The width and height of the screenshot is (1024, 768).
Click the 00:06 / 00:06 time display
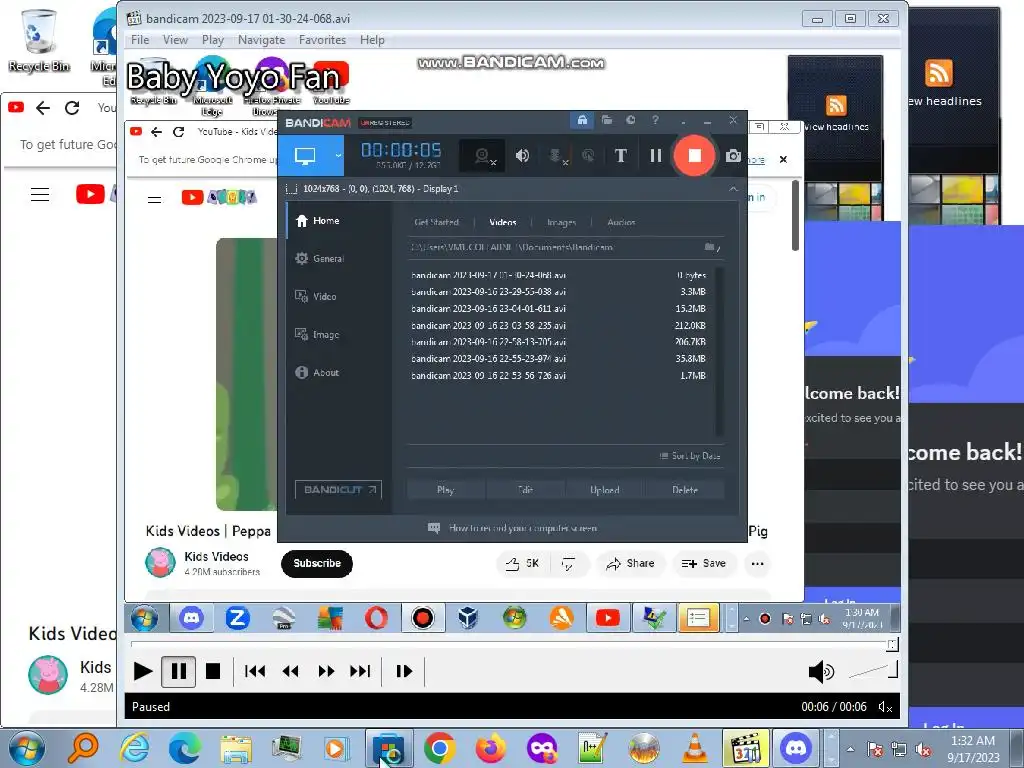(x=834, y=707)
